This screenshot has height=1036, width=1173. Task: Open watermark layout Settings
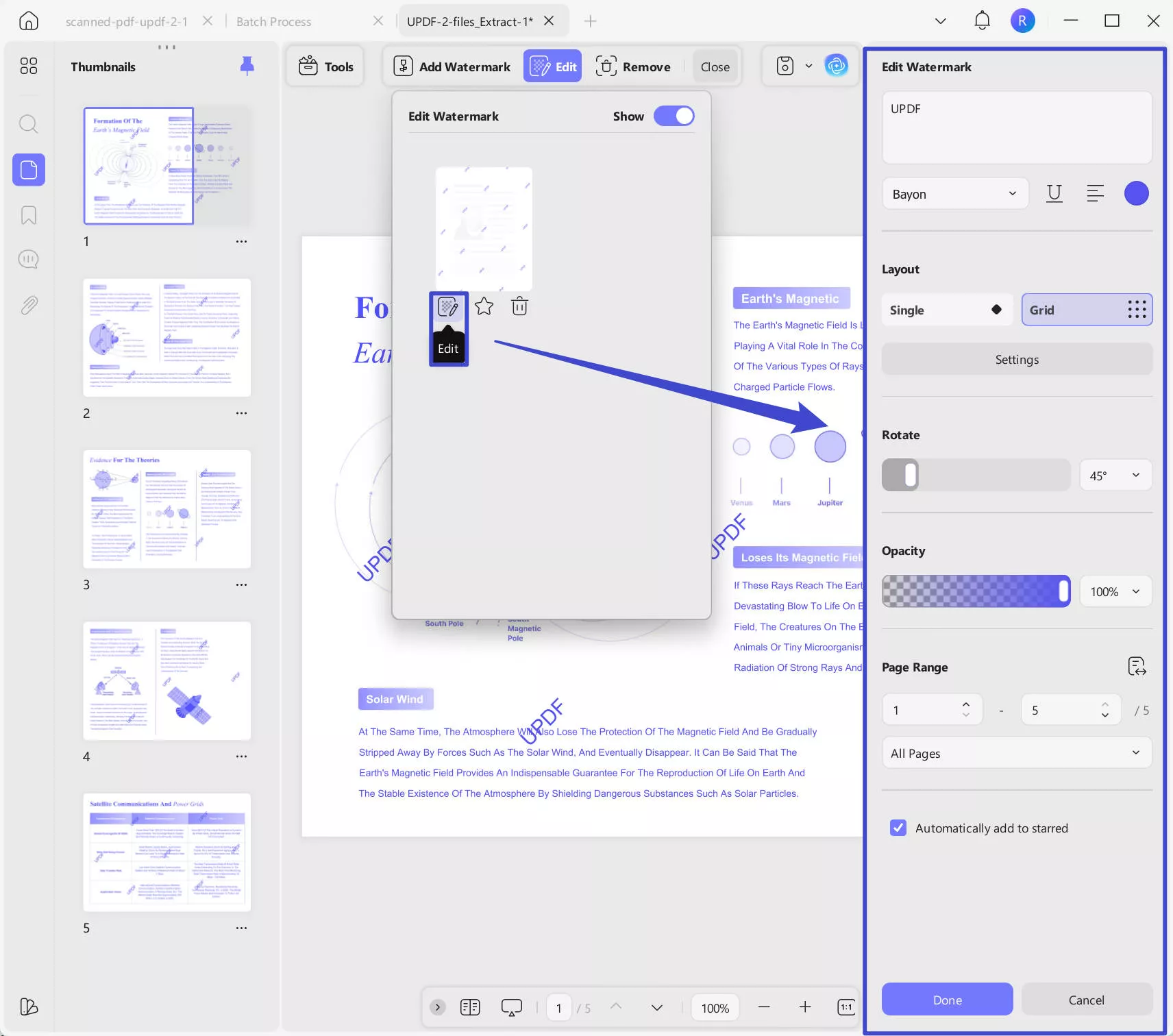[1016, 358]
